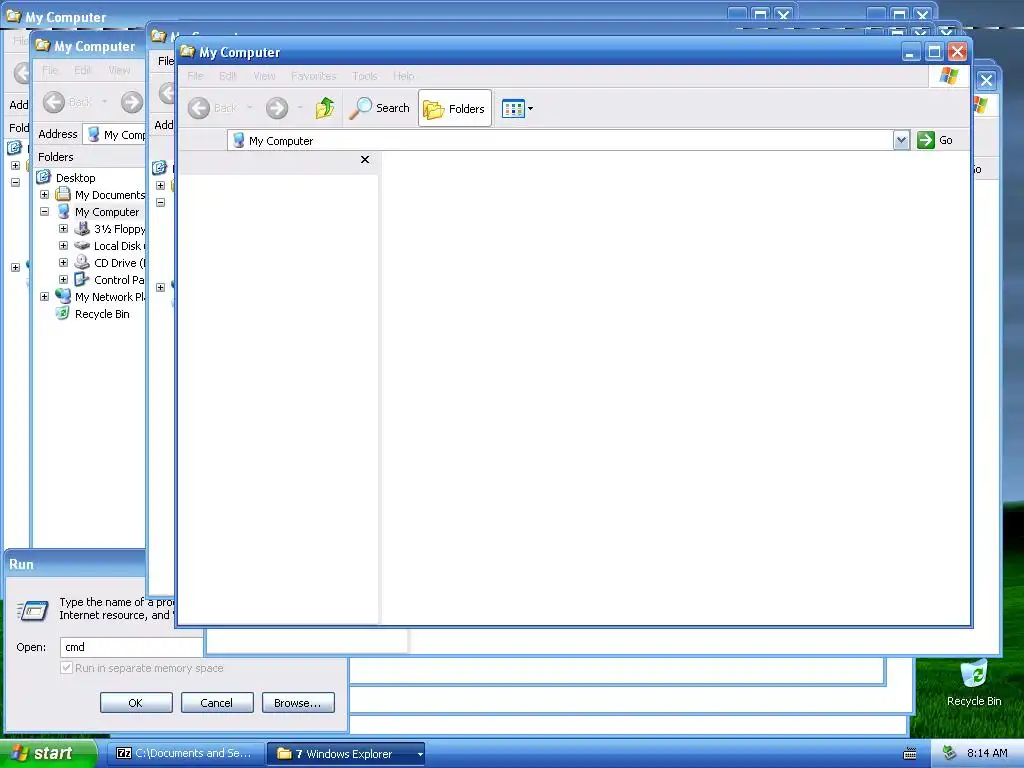Viewport: 1024px width, 768px height.
Task: Expand My Network Places node
Action: [x=44, y=296]
